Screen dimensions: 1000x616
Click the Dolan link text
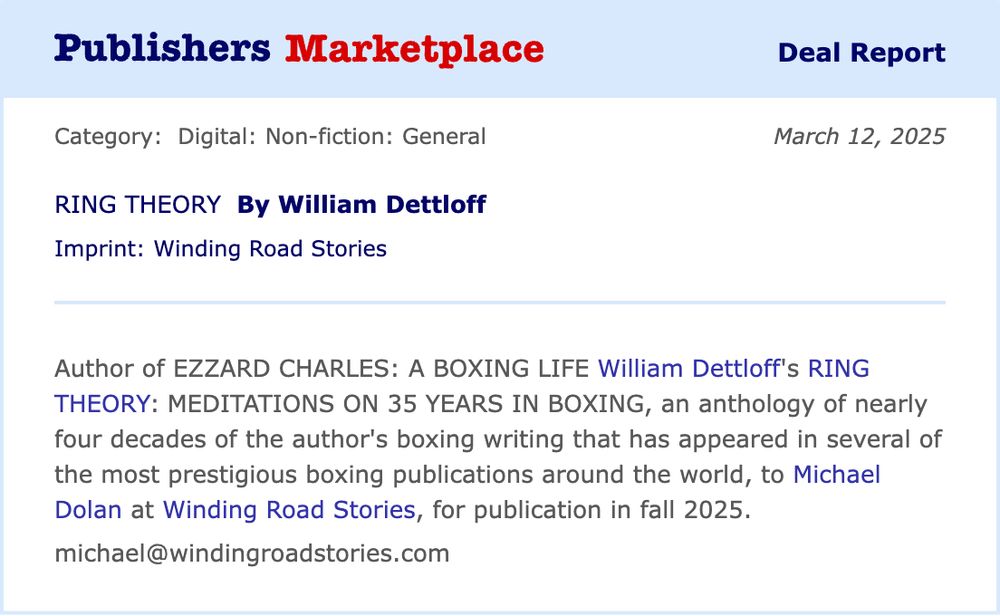88,509
